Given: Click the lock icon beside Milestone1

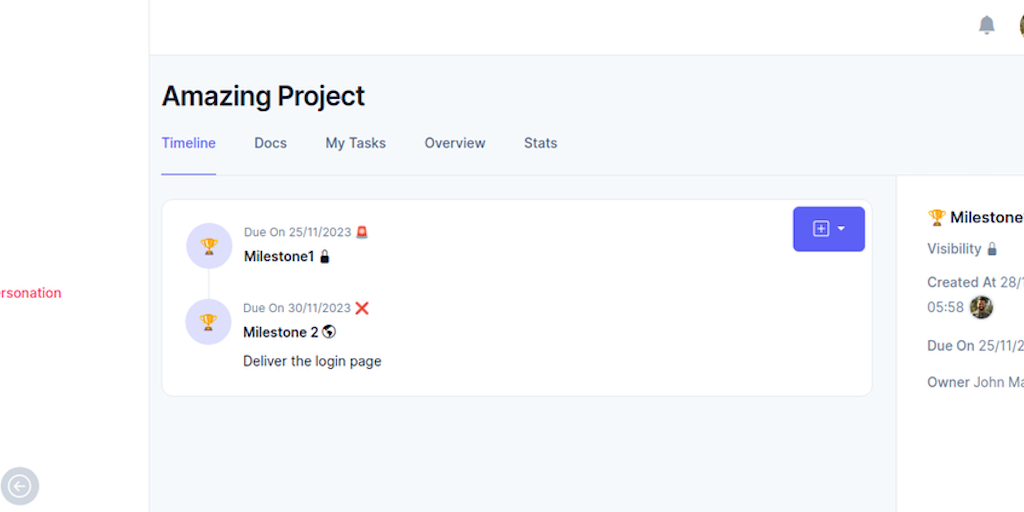Looking at the screenshot, I should pyautogui.click(x=324, y=257).
